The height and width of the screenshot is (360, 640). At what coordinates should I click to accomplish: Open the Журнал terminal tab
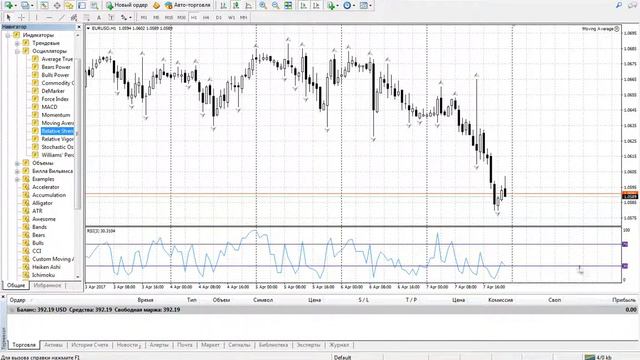[339, 345]
